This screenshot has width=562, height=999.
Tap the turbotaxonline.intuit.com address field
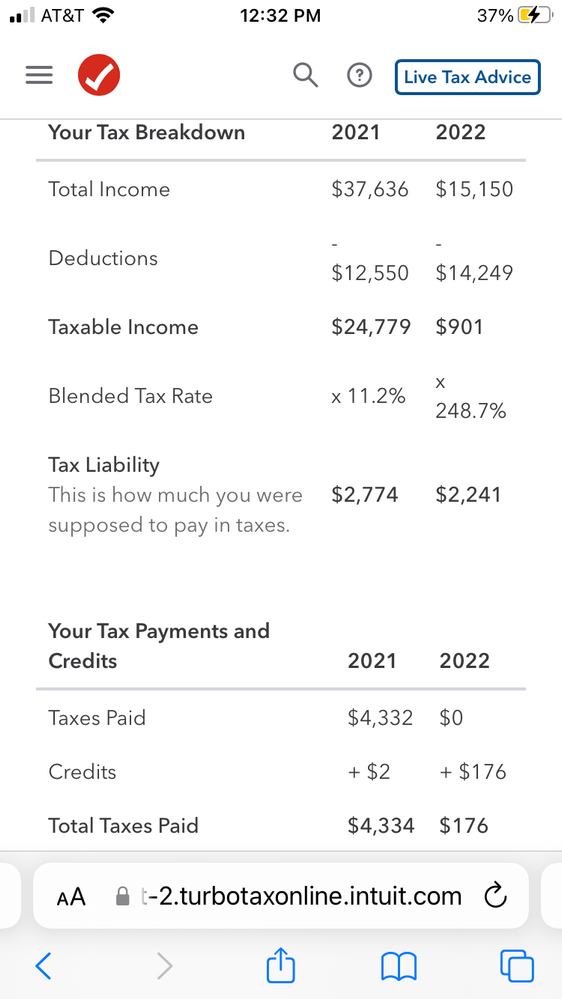(x=281, y=895)
